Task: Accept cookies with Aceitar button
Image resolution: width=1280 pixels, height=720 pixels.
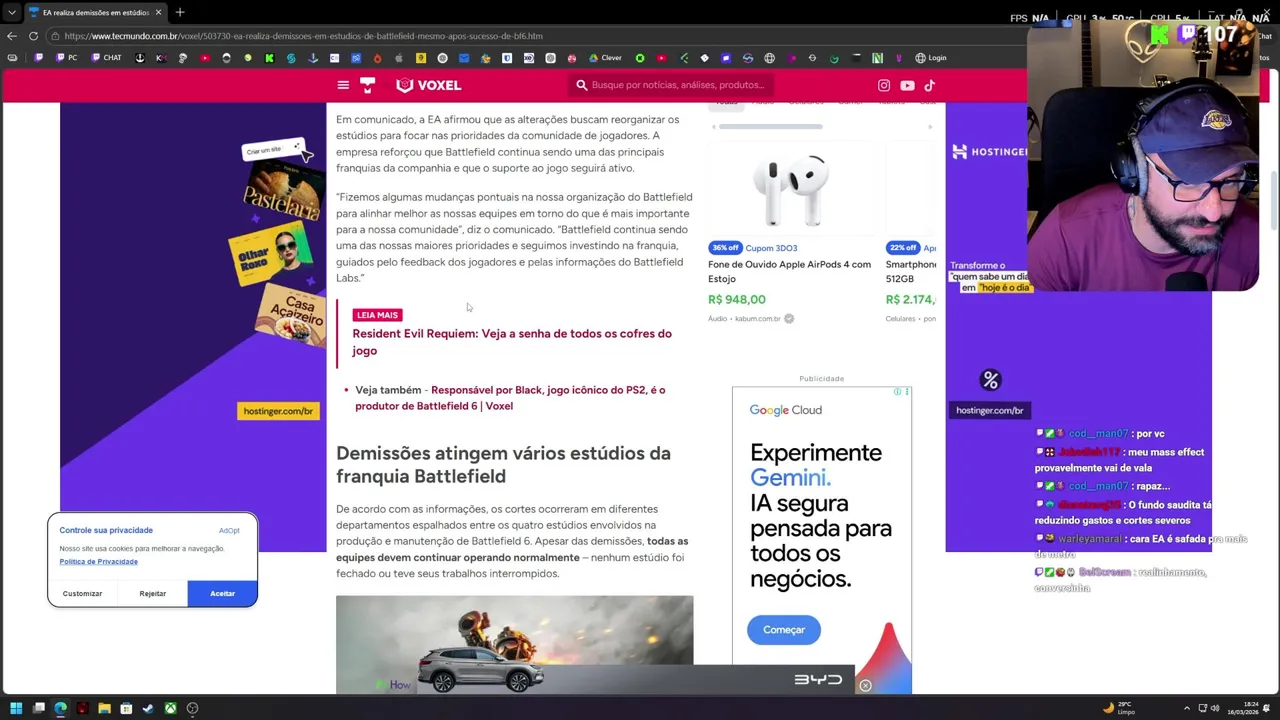Action: point(222,593)
